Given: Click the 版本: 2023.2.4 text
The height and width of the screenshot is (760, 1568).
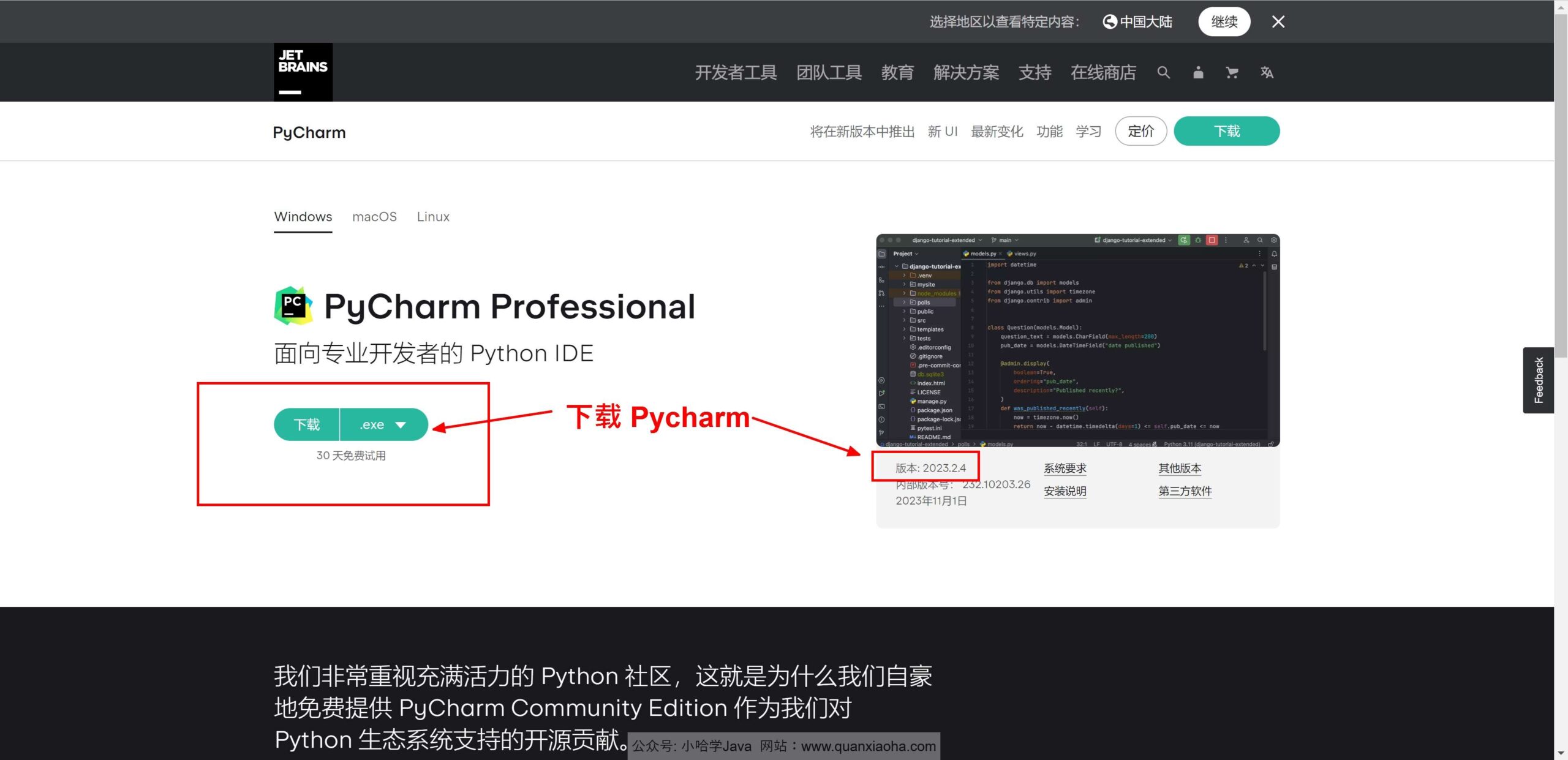Looking at the screenshot, I should pos(930,468).
